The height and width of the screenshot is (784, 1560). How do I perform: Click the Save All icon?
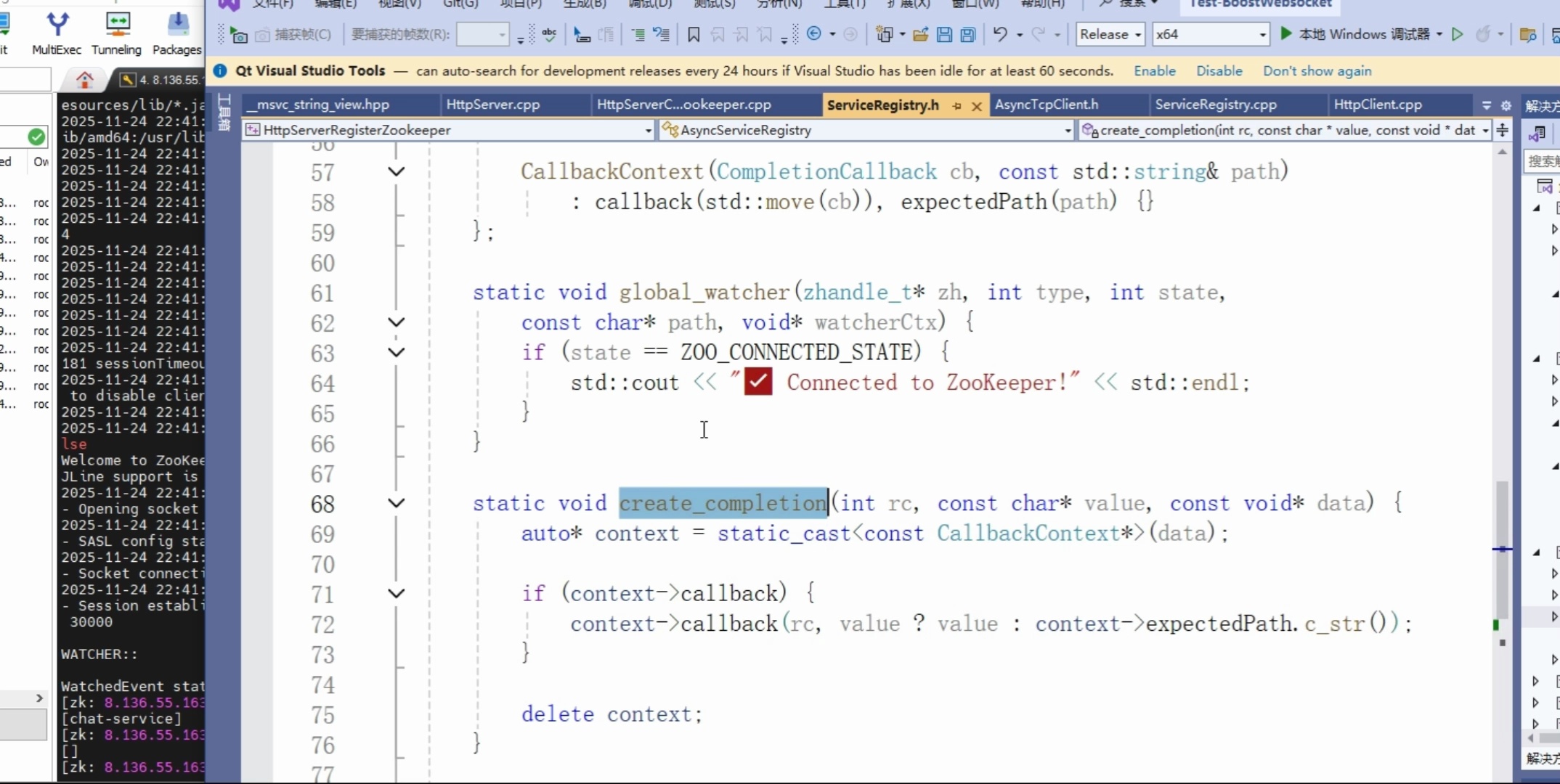(968, 34)
